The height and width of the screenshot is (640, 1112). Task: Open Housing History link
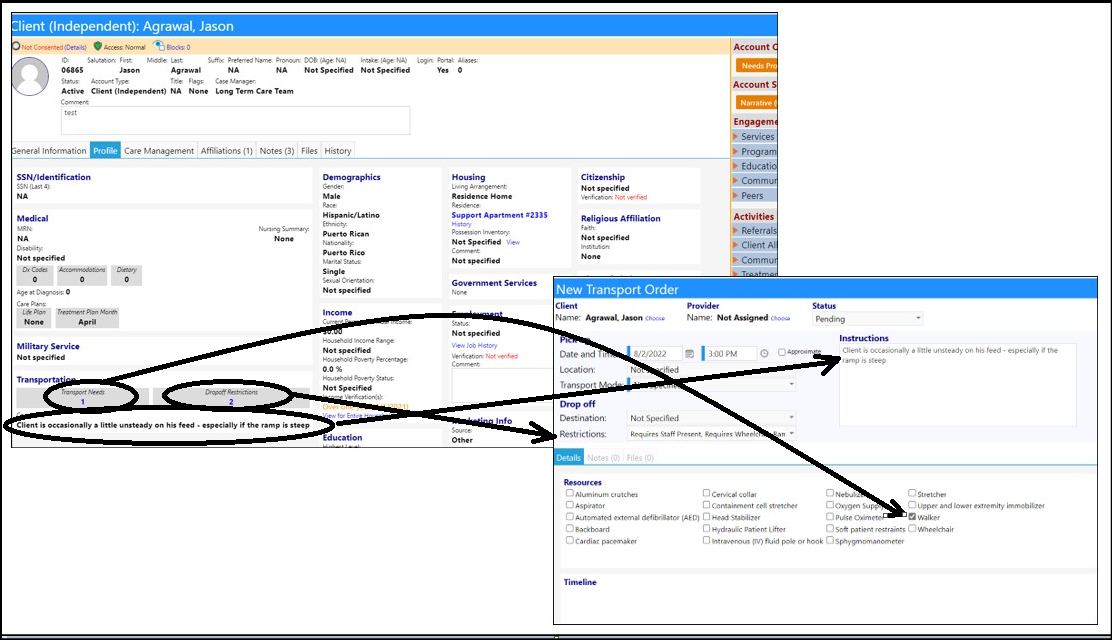coord(461,224)
